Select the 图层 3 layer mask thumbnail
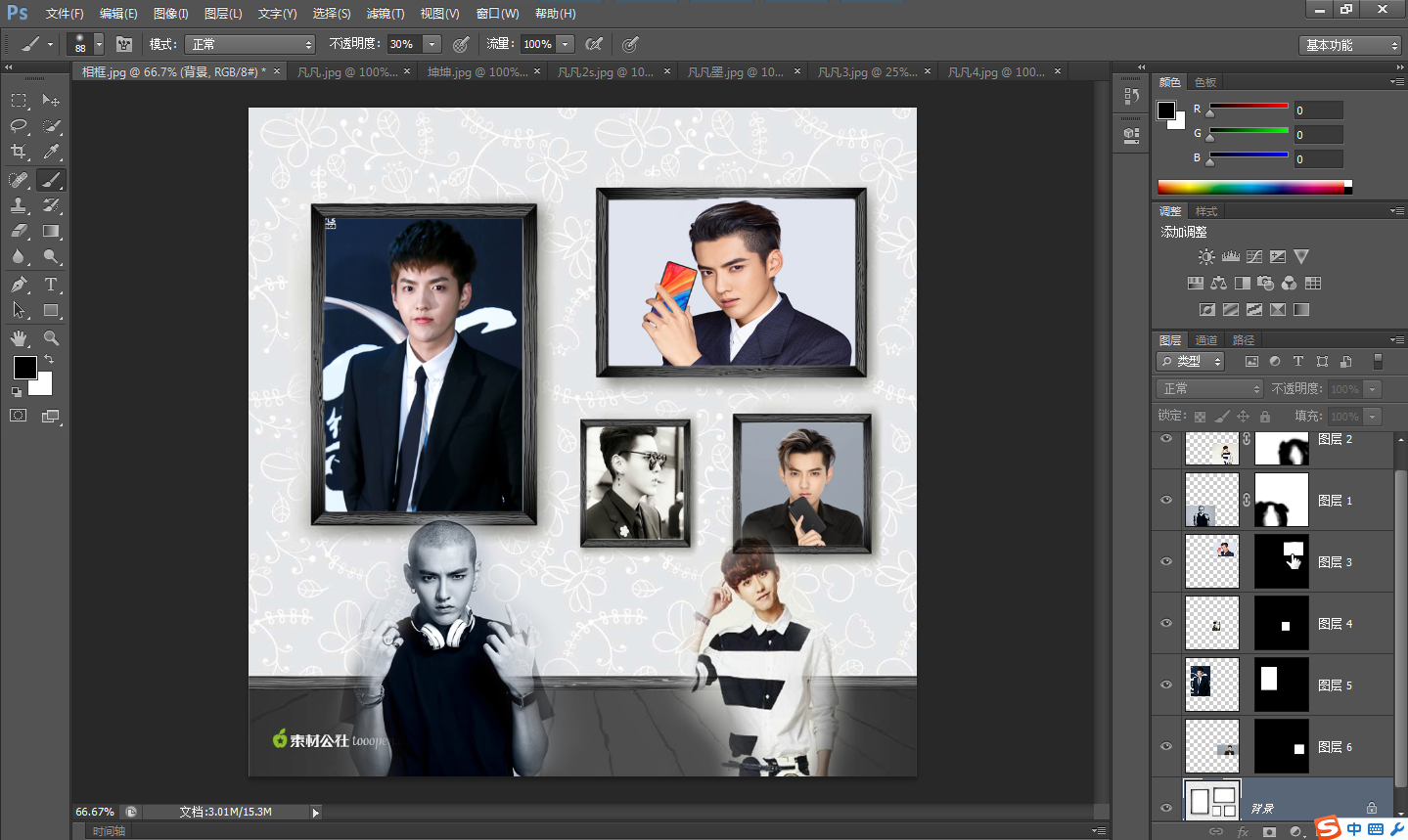 (x=1281, y=561)
